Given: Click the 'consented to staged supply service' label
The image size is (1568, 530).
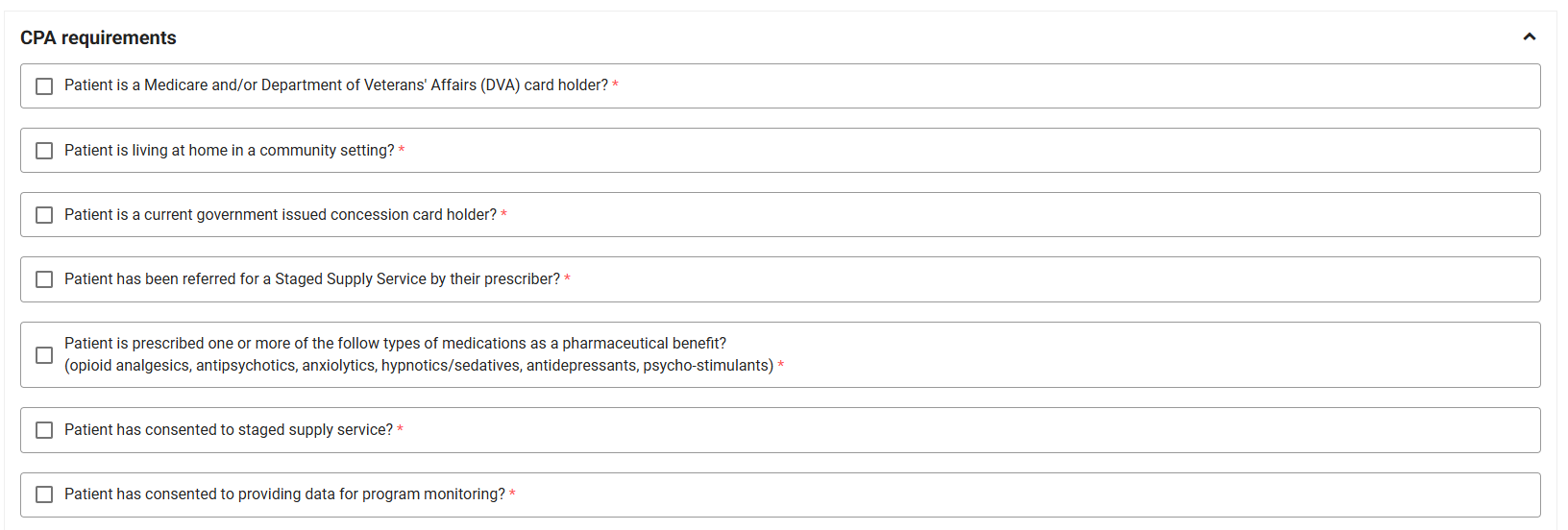Looking at the screenshot, I should point(229,430).
